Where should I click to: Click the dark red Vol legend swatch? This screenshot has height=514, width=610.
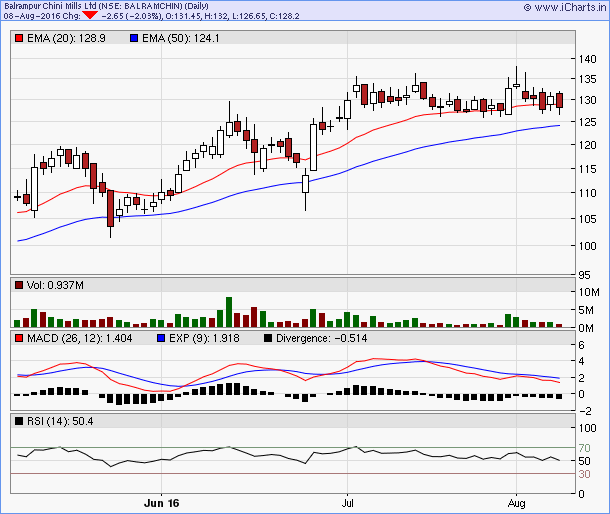[x=19, y=285]
